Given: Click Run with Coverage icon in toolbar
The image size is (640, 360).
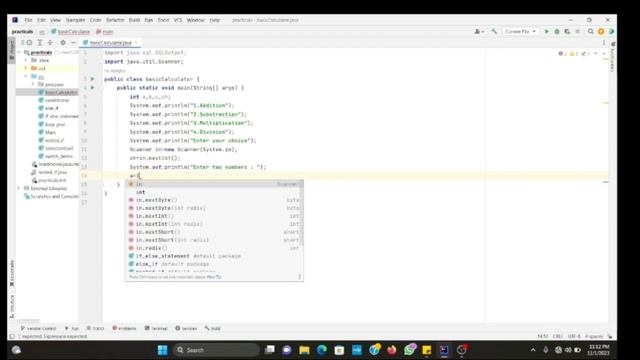Looking at the screenshot, I should 567,31.
